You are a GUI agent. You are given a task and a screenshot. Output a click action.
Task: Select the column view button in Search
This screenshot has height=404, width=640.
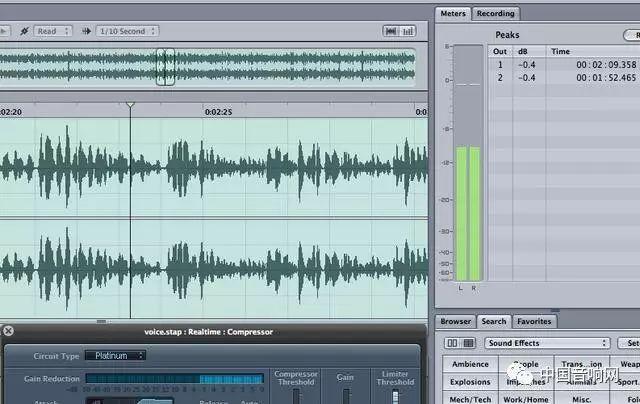coord(452,343)
